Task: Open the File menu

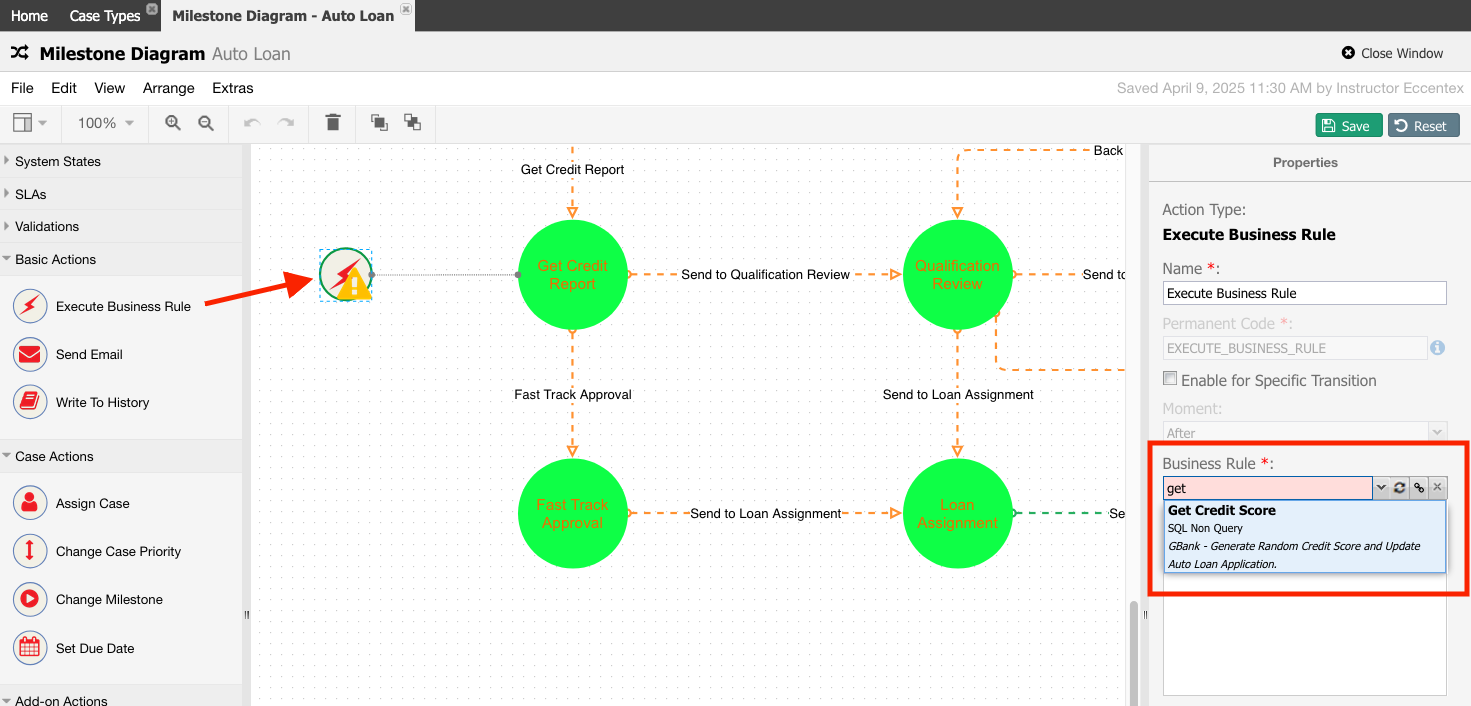Action: [22, 88]
